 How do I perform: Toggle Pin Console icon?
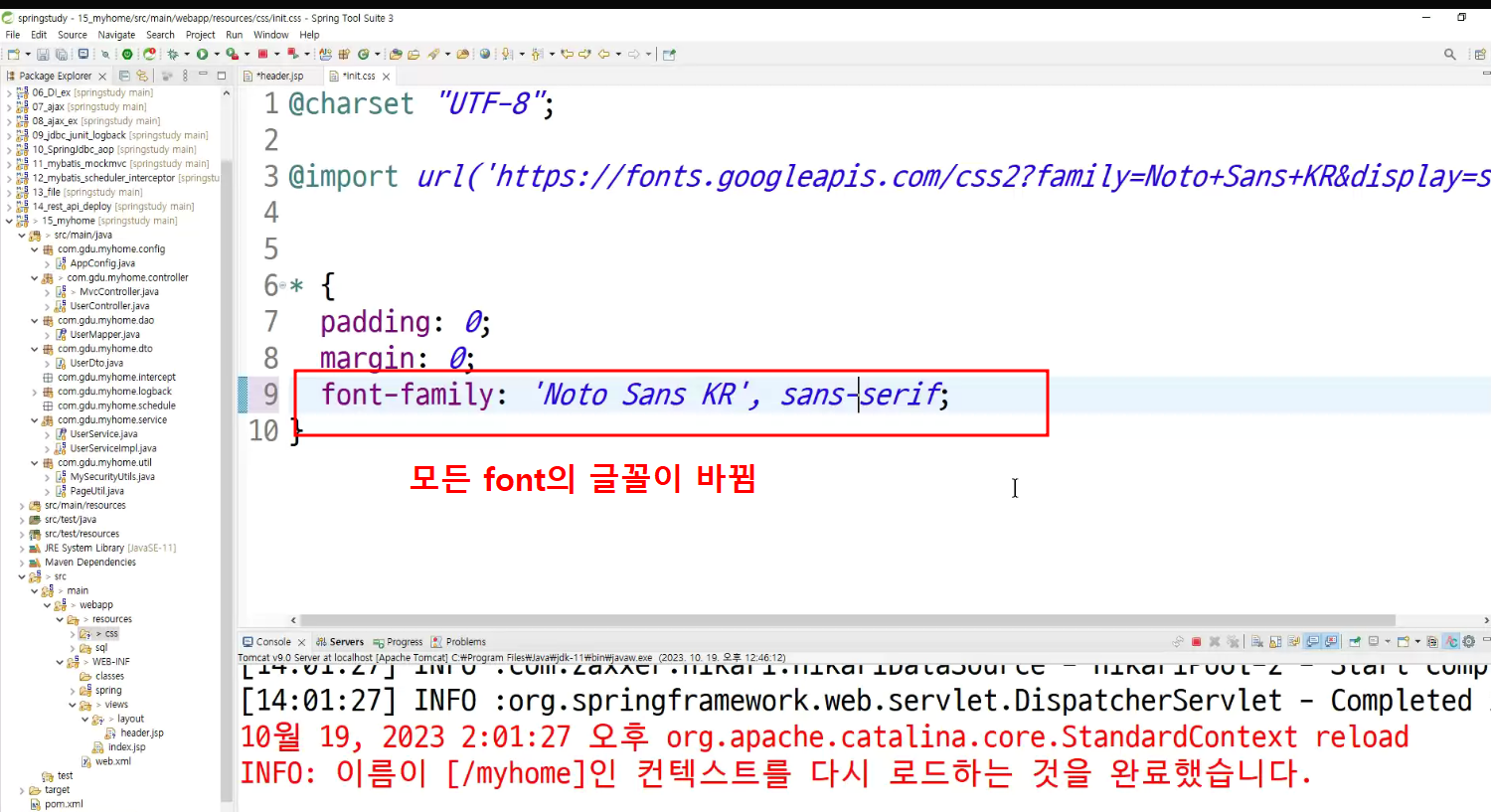click(x=1355, y=641)
